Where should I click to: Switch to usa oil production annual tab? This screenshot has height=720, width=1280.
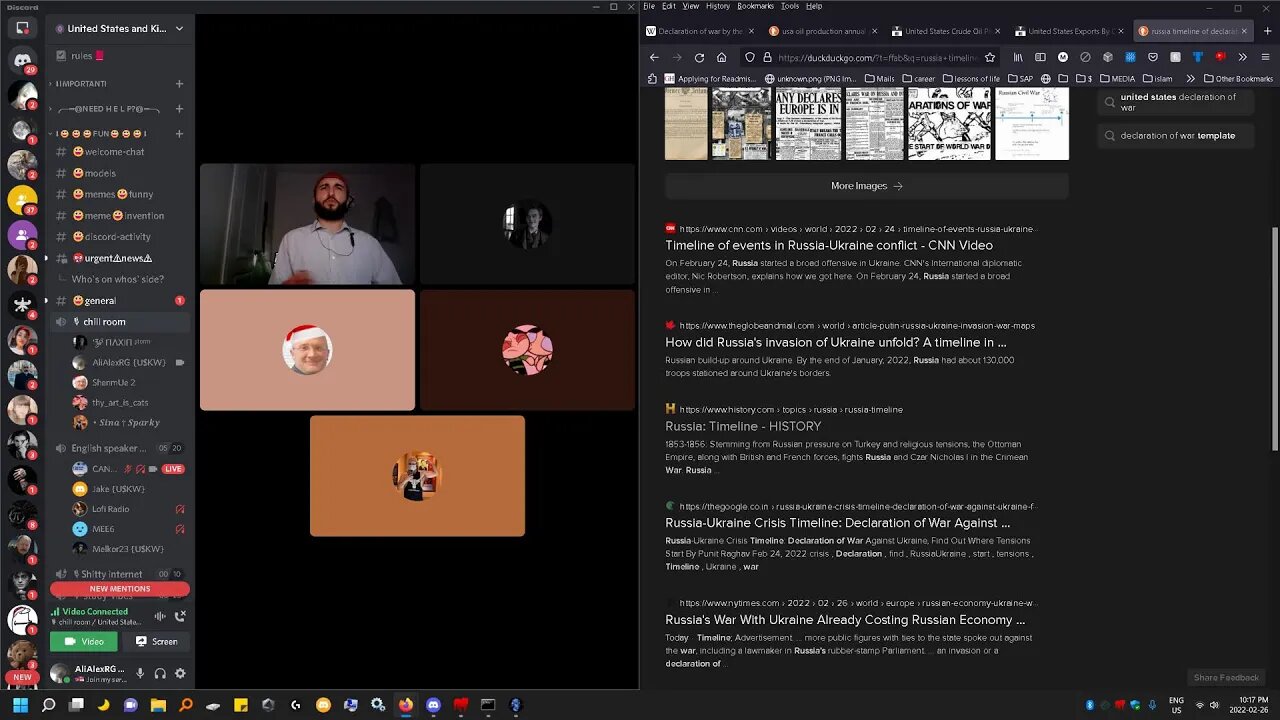click(823, 31)
